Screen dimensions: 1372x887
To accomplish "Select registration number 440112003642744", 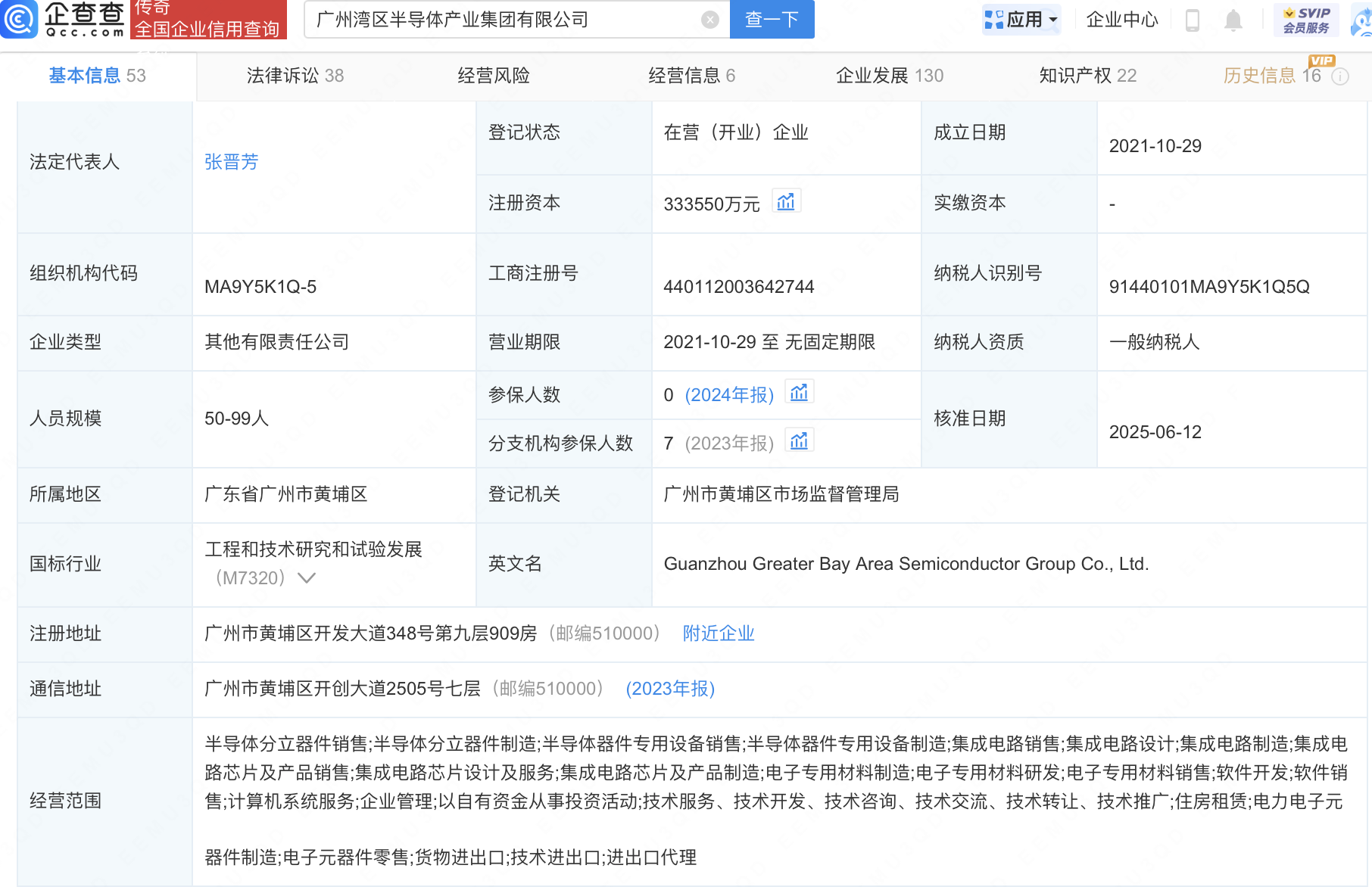I will pyautogui.click(x=739, y=287).
